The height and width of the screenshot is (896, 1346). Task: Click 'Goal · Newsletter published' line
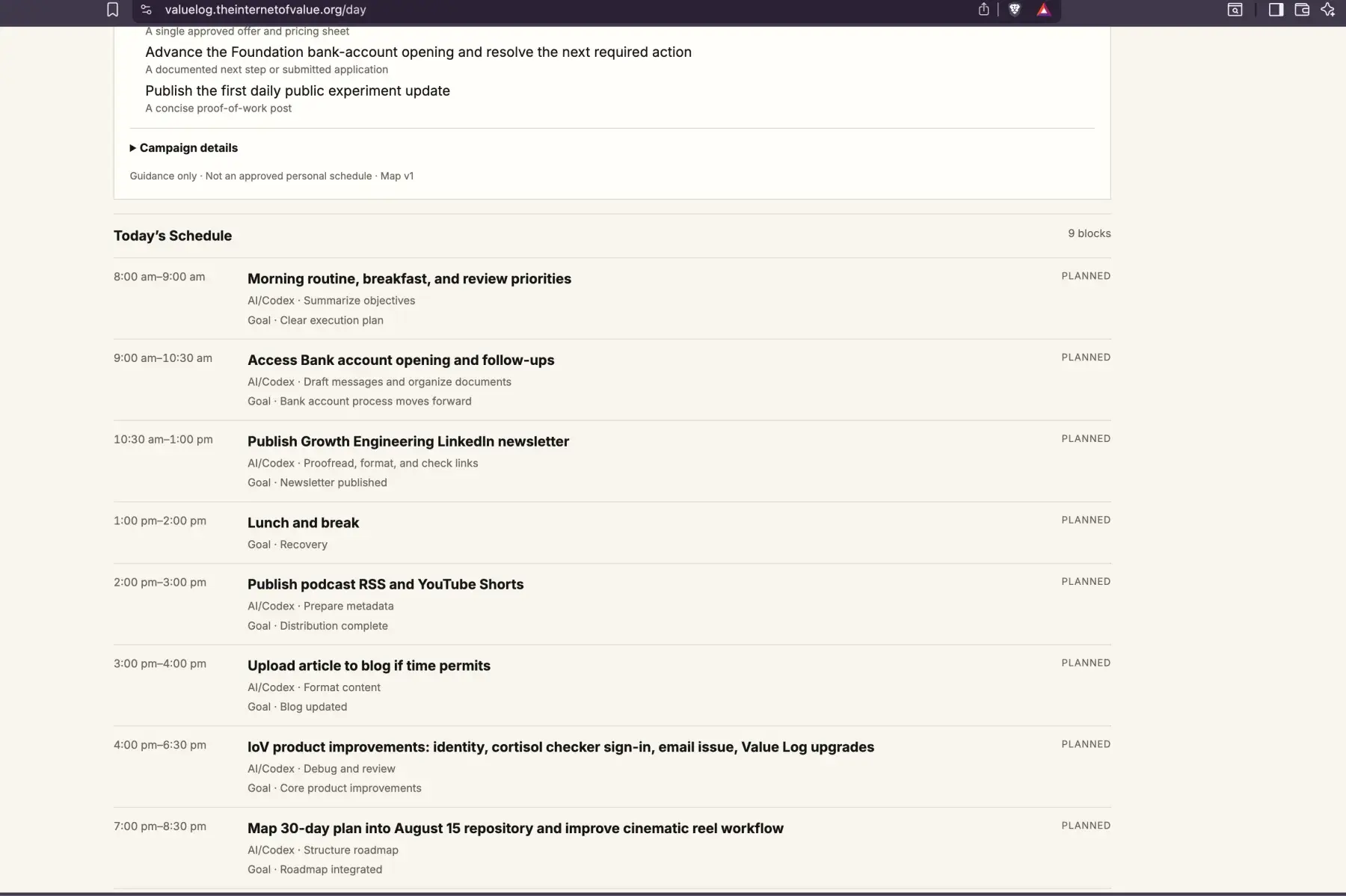click(317, 483)
